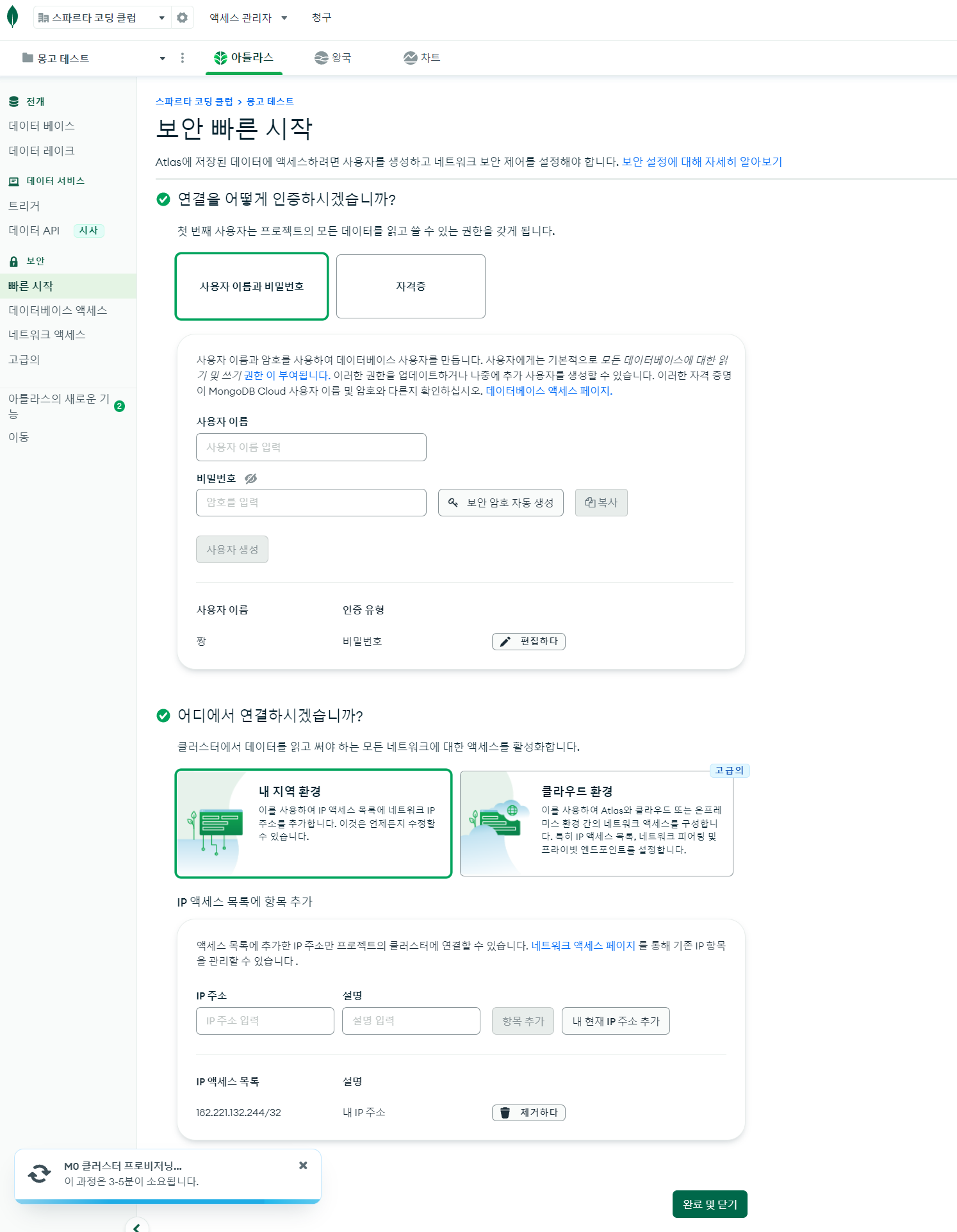Click the folder icon beside 몽고 테스트

click(x=28, y=58)
